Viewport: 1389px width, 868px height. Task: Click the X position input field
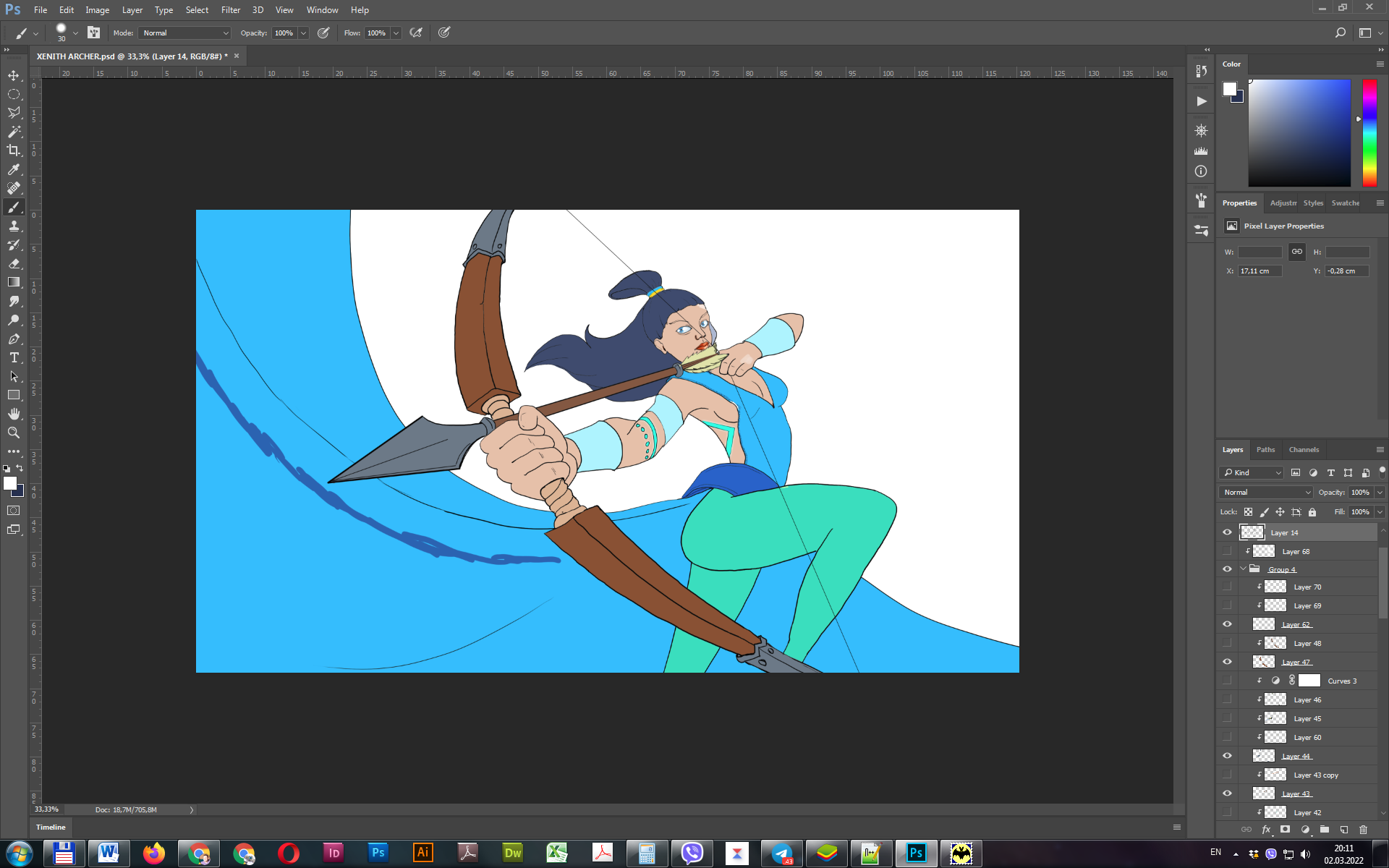(x=1260, y=271)
